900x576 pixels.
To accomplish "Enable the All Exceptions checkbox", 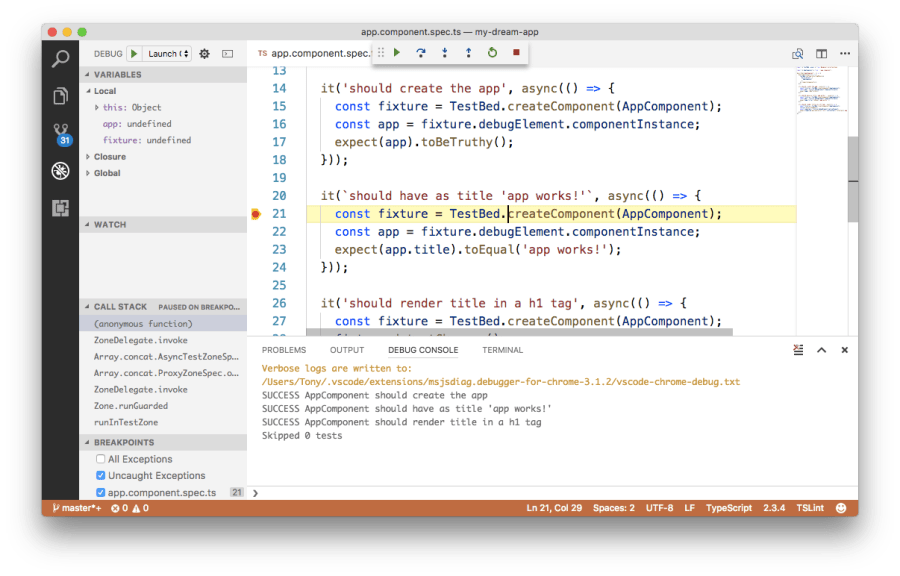I will point(101,459).
